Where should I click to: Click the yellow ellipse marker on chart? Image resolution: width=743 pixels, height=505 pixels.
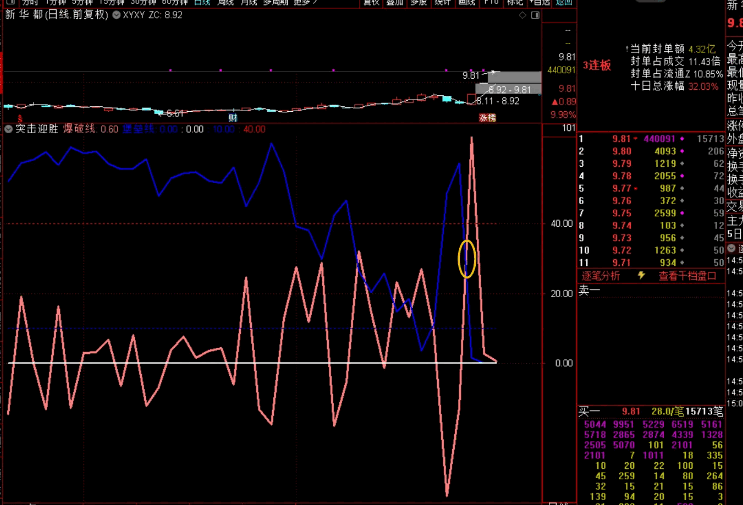point(466,259)
